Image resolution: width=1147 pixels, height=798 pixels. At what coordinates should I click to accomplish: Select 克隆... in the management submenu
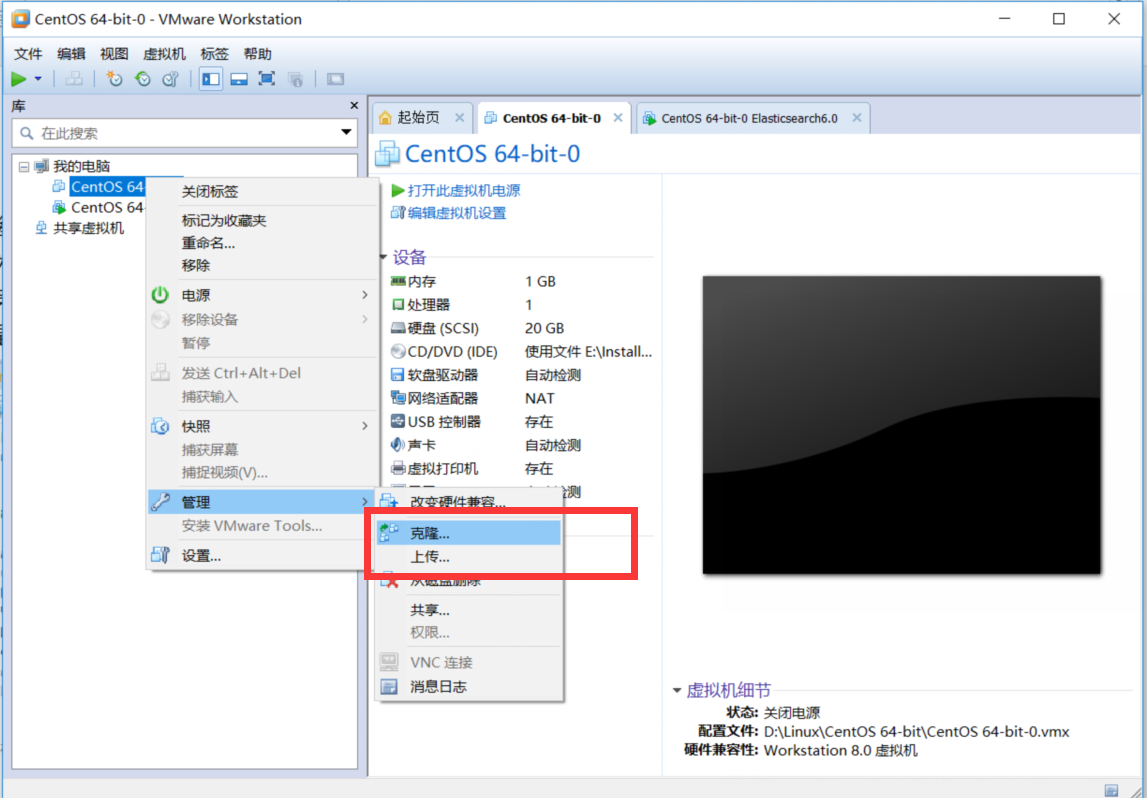(430, 534)
